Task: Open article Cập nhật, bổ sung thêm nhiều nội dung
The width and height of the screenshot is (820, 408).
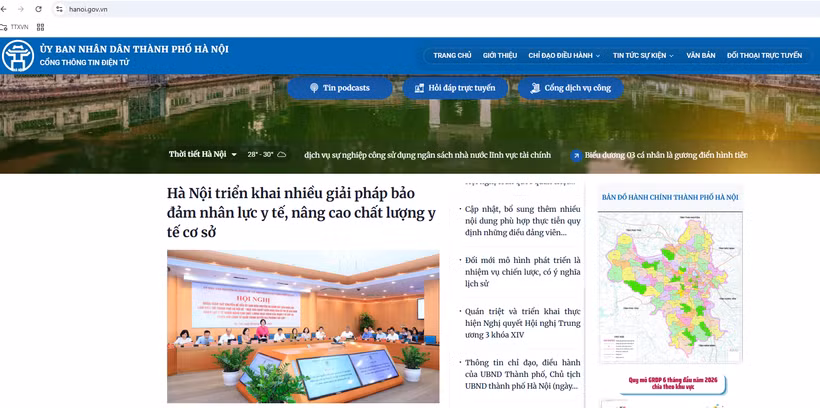Action: 522,221
